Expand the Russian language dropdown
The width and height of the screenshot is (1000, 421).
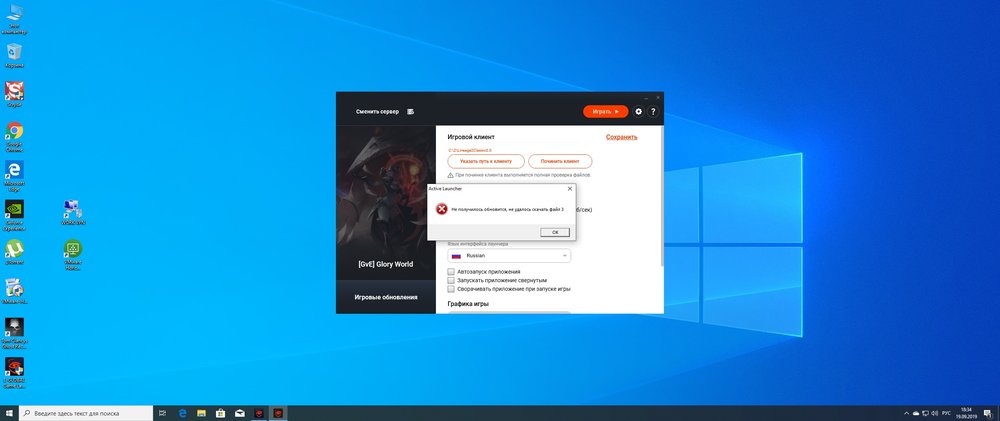pyautogui.click(x=509, y=256)
